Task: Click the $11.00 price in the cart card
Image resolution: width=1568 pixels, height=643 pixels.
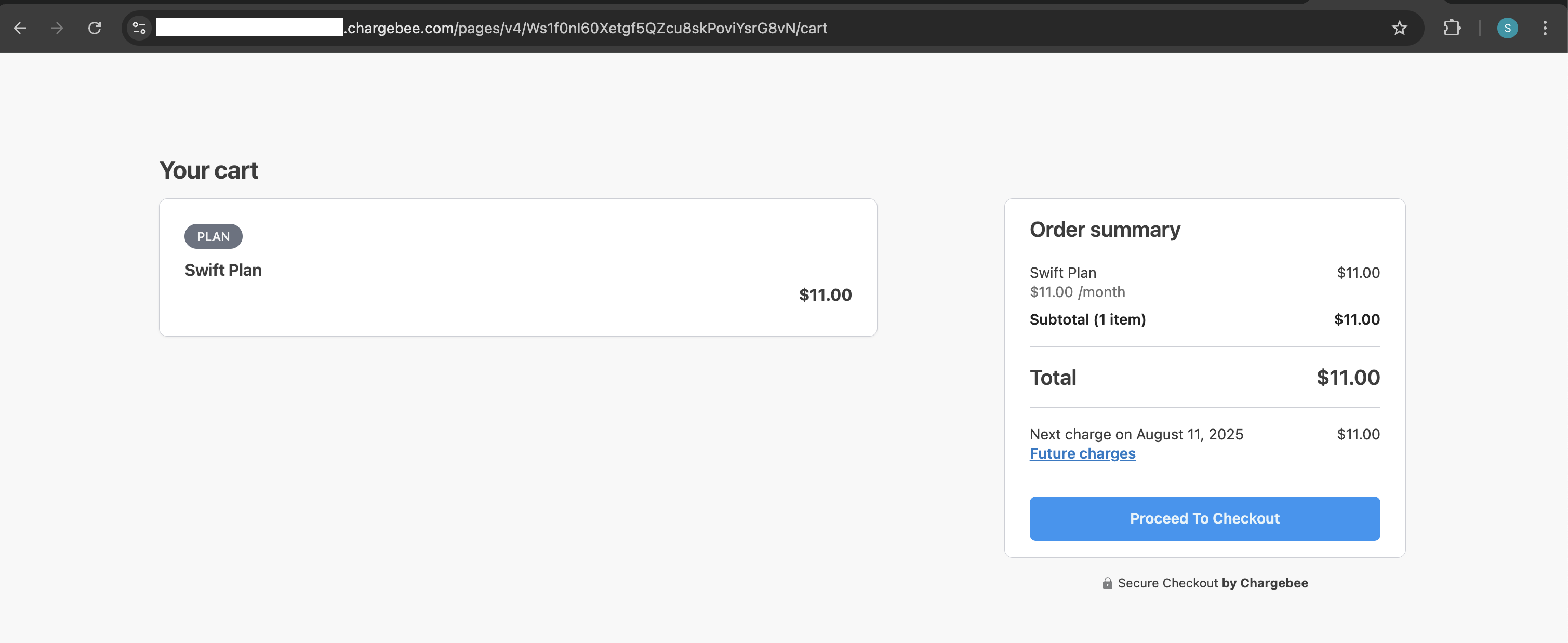Action: 826,295
